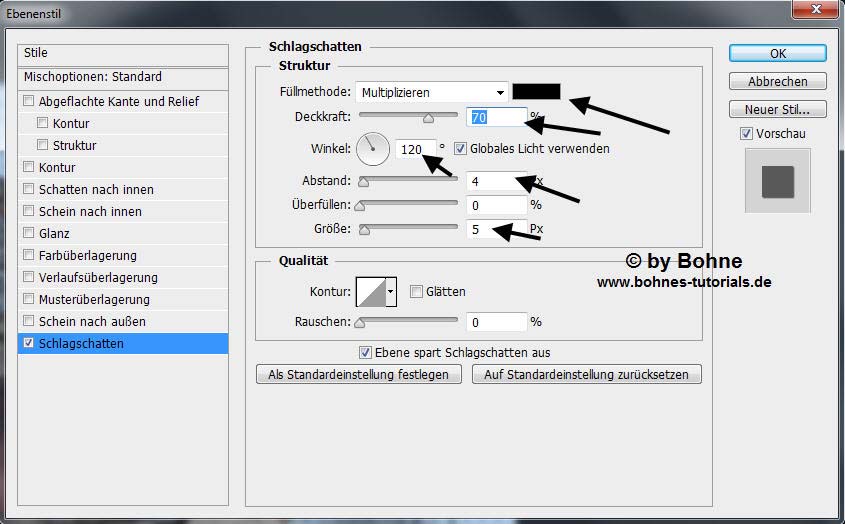Click Als Standardeinstellung festlegen button

click(x=358, y=374)
